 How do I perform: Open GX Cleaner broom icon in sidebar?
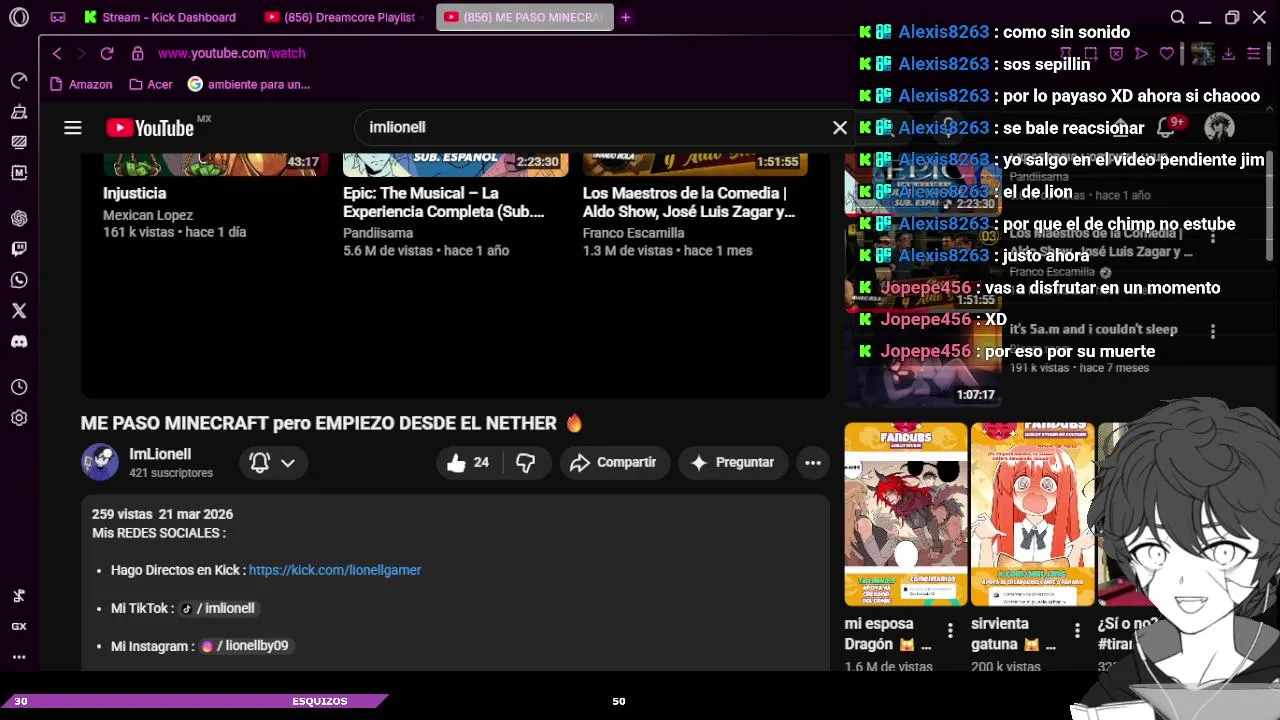pos(19,111)
